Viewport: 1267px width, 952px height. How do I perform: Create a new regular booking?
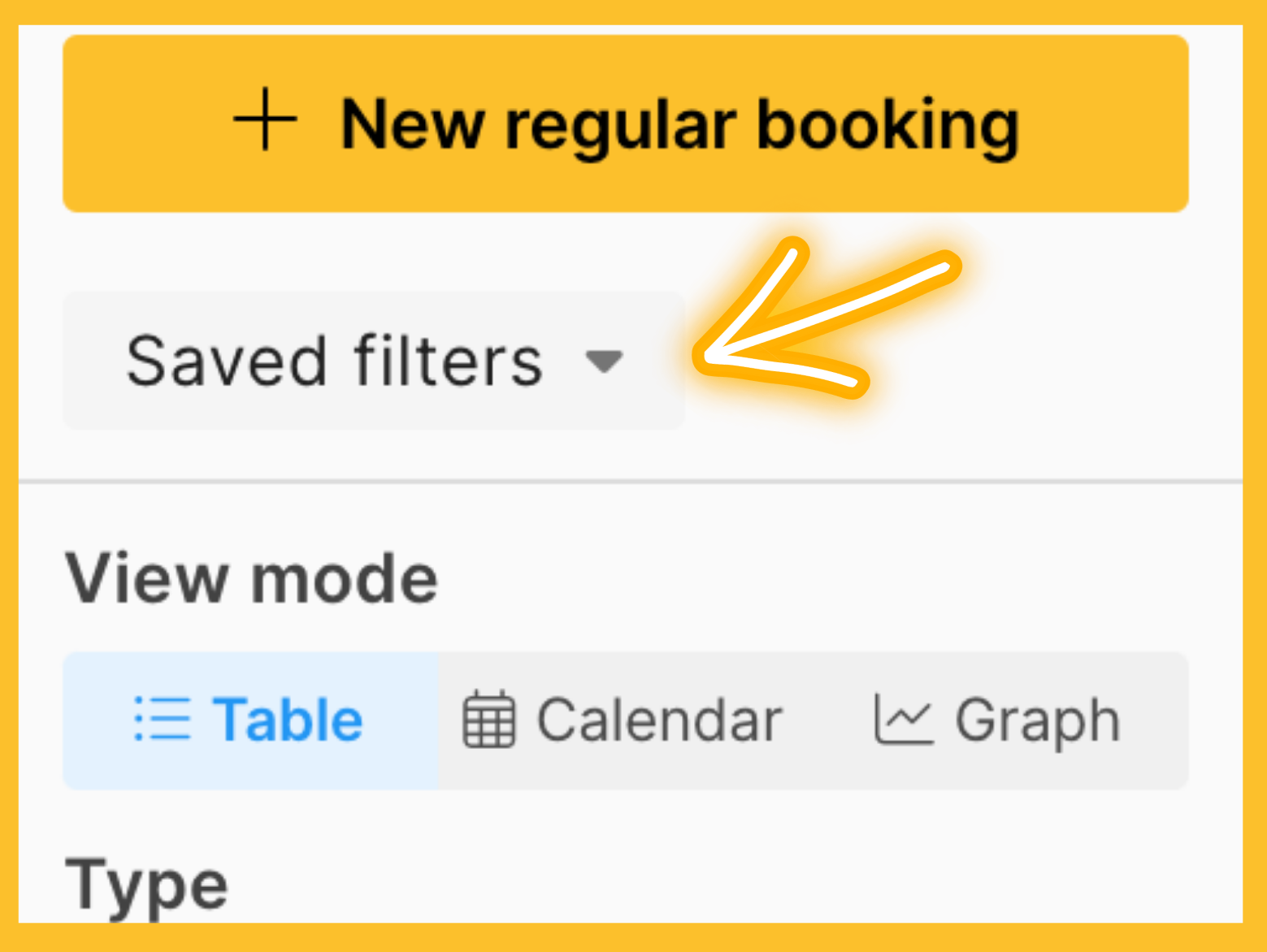[626, 123]
